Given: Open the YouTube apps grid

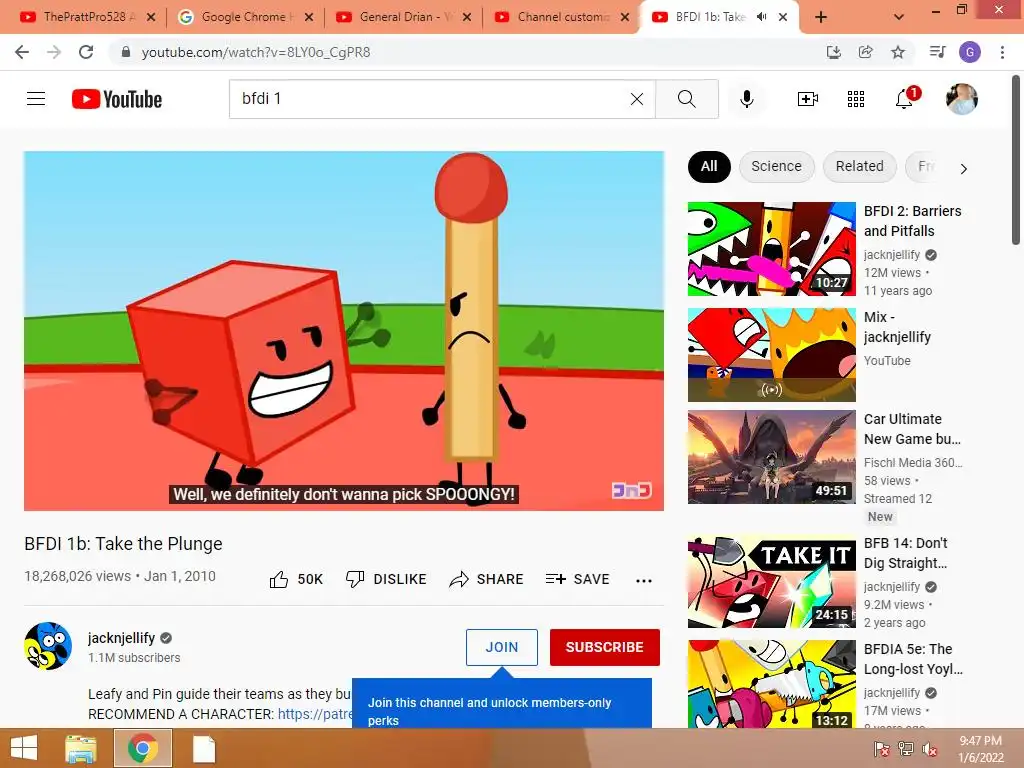Looking at the screenshot, I should pos(856,99).
